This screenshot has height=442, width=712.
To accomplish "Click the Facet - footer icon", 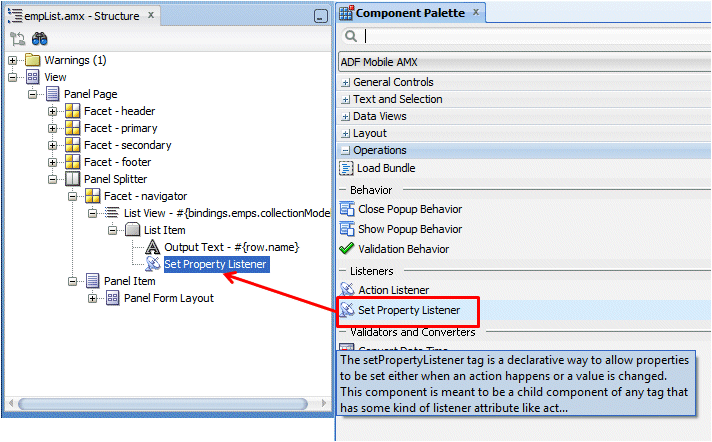I will [73, 162].
